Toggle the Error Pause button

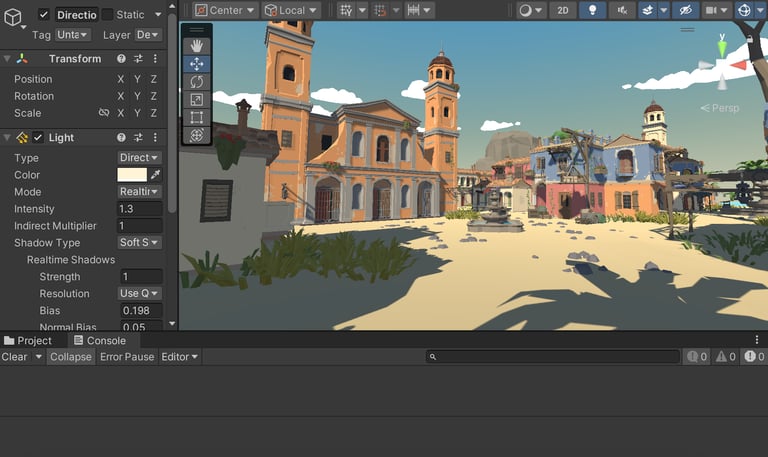126,357
